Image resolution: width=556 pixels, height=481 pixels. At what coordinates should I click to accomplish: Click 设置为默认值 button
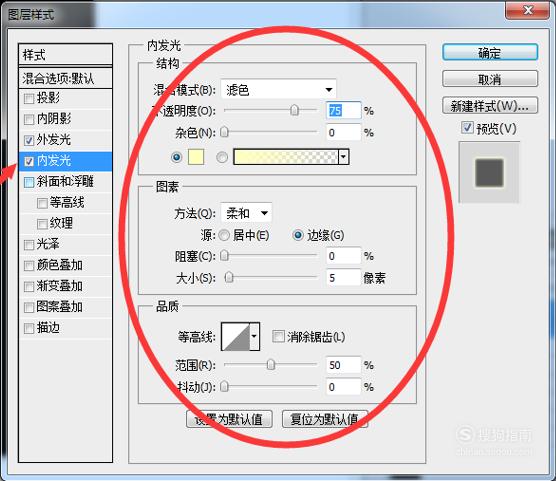point(229,419)
